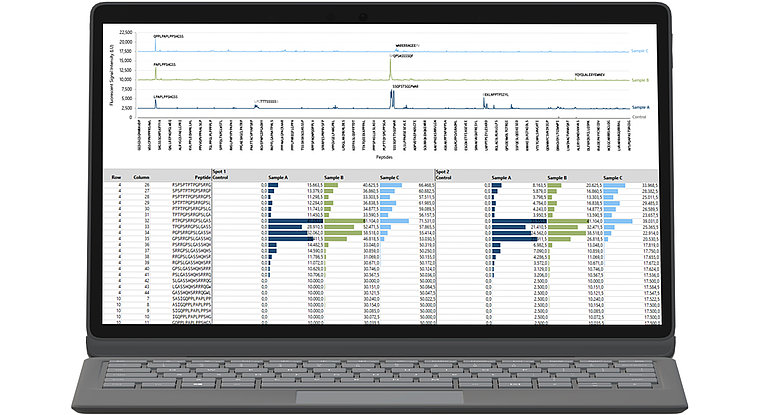Sort by the Peptide column header
Screen dimensions: 768x415
198,176
